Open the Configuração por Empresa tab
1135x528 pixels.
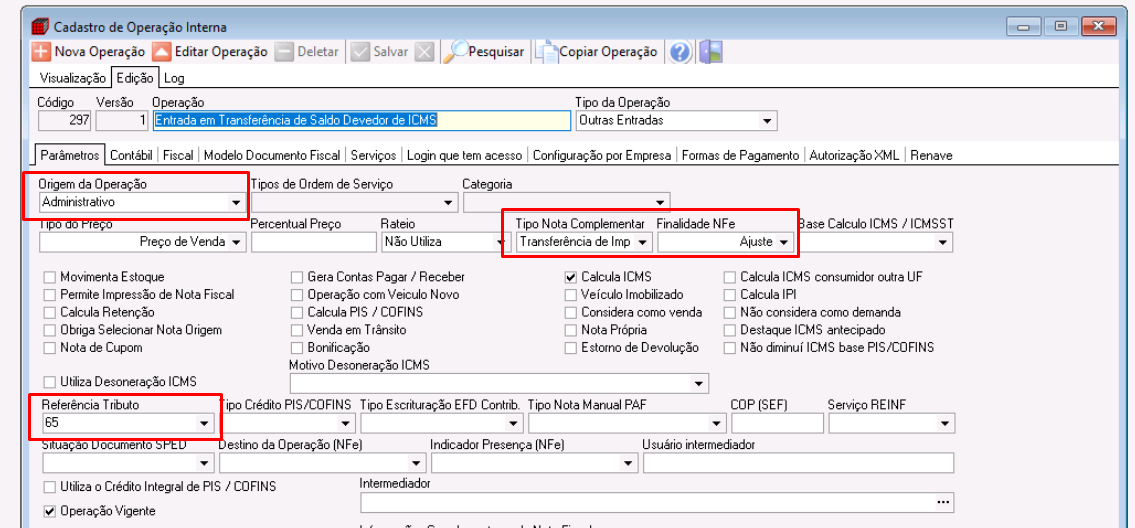[604, 155]
